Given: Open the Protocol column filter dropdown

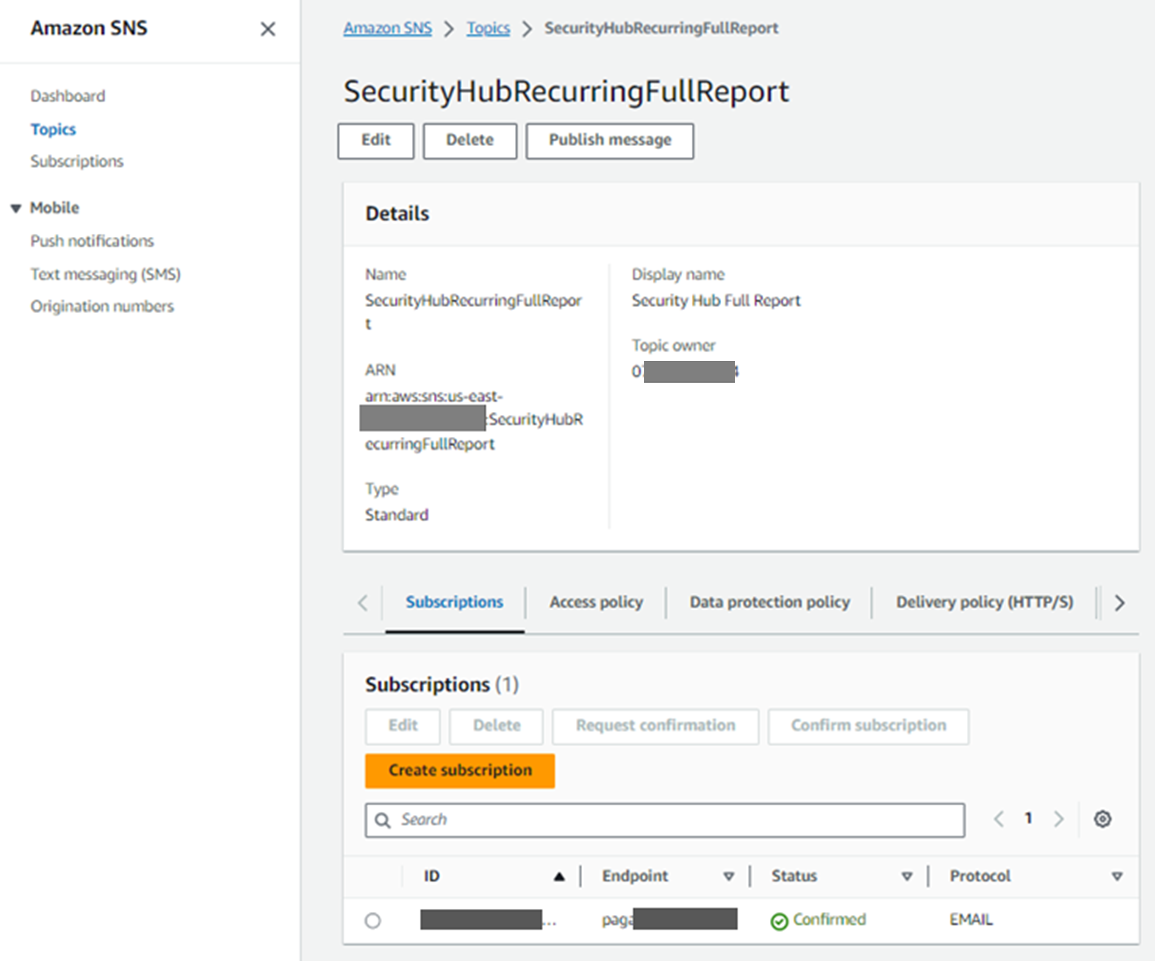Looking at the screenshot, I should pos(1116,876).
